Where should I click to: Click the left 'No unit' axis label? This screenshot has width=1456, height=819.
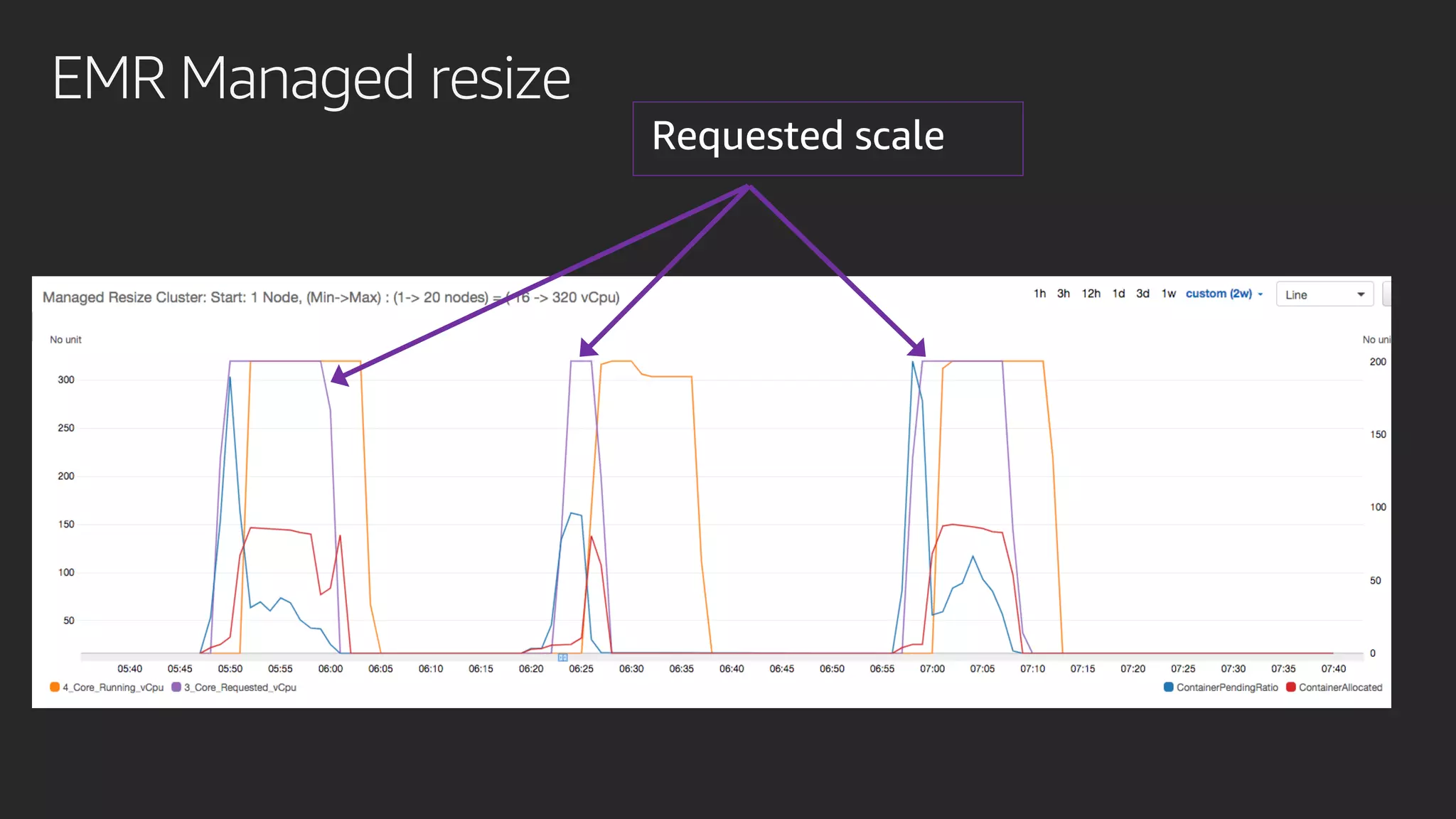click(65, 340)
